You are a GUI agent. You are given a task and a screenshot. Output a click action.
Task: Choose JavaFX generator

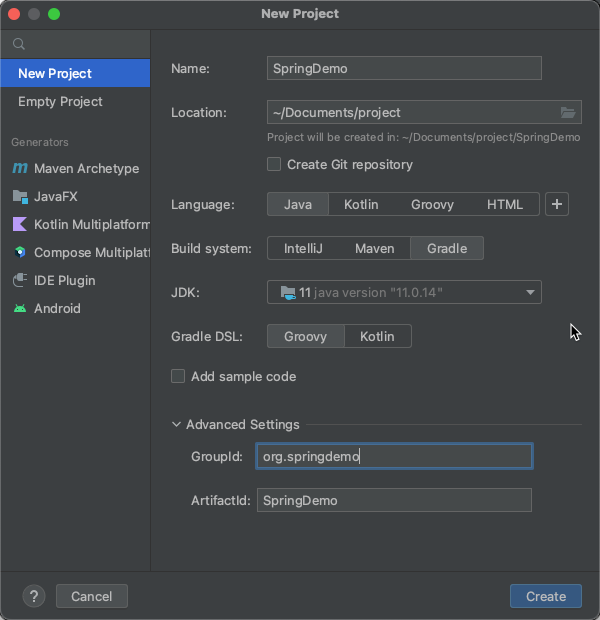coord(75,197)
